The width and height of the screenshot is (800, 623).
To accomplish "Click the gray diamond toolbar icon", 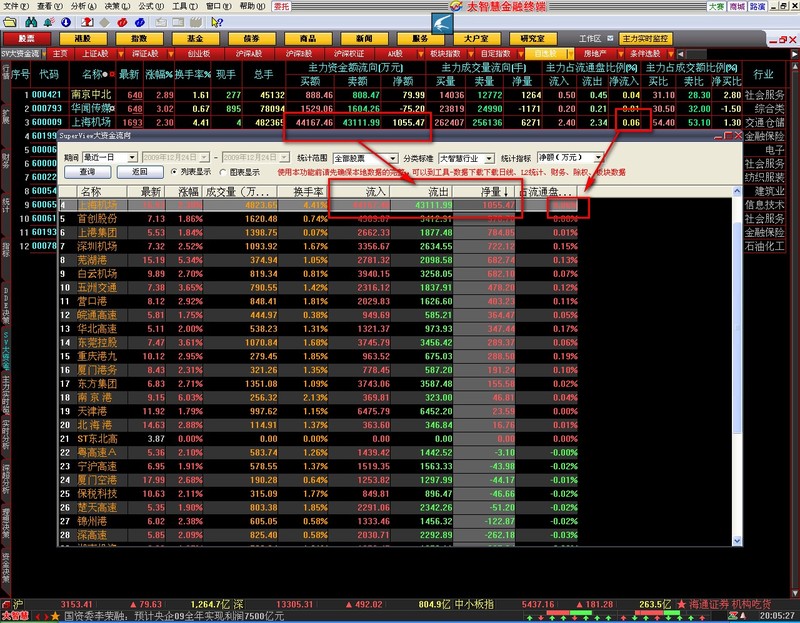I will (x=105, y=22).
